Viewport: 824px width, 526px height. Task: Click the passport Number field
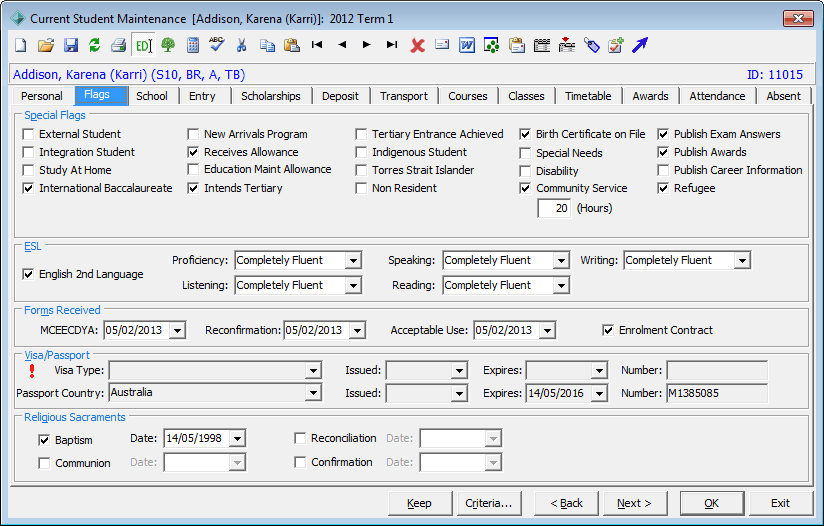717,393
